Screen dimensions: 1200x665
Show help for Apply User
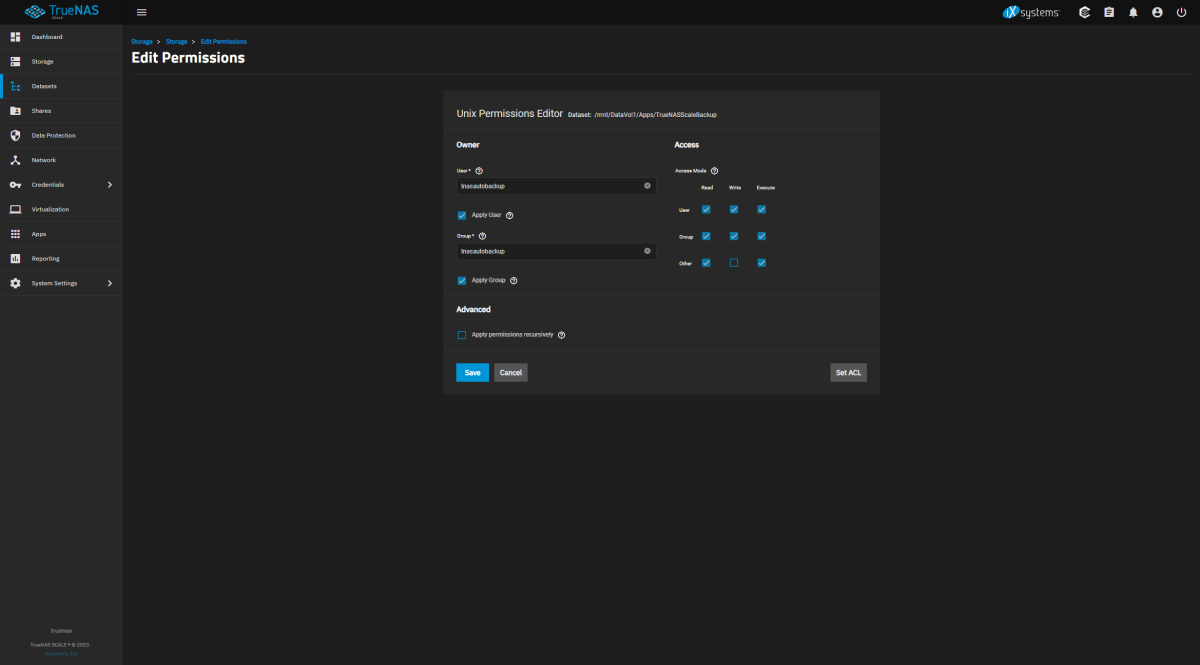(510, 215)
